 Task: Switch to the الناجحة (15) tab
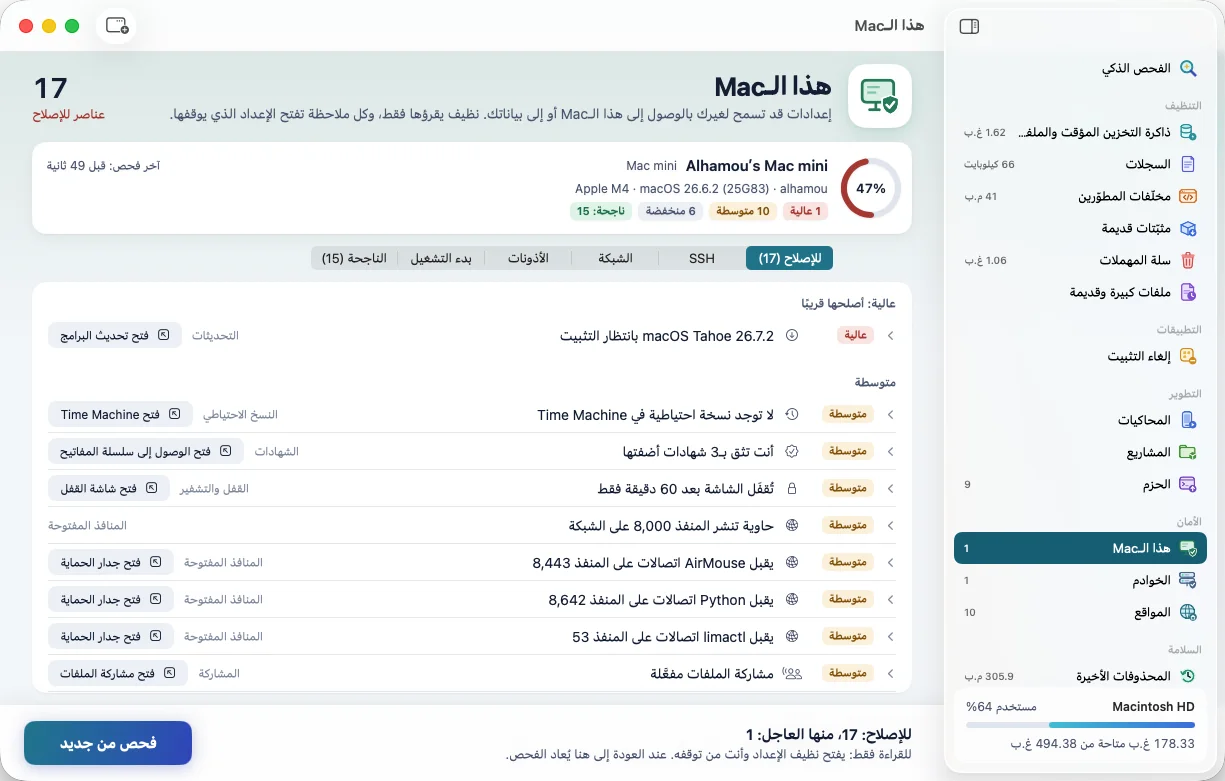tap(354, 258)
